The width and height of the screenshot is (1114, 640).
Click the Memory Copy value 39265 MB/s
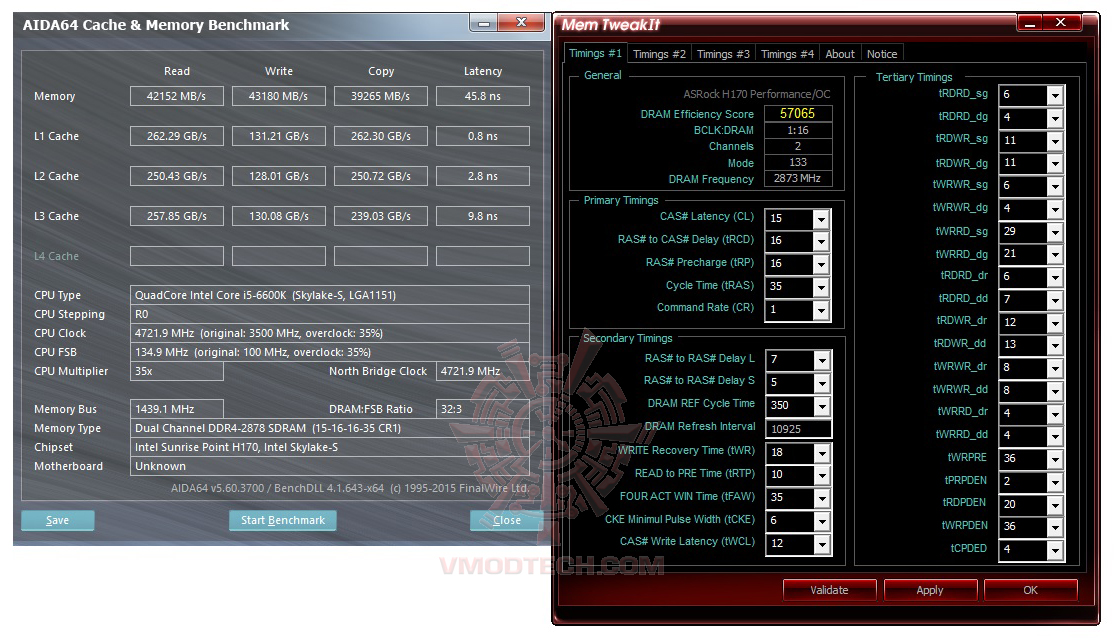[381, 96]
